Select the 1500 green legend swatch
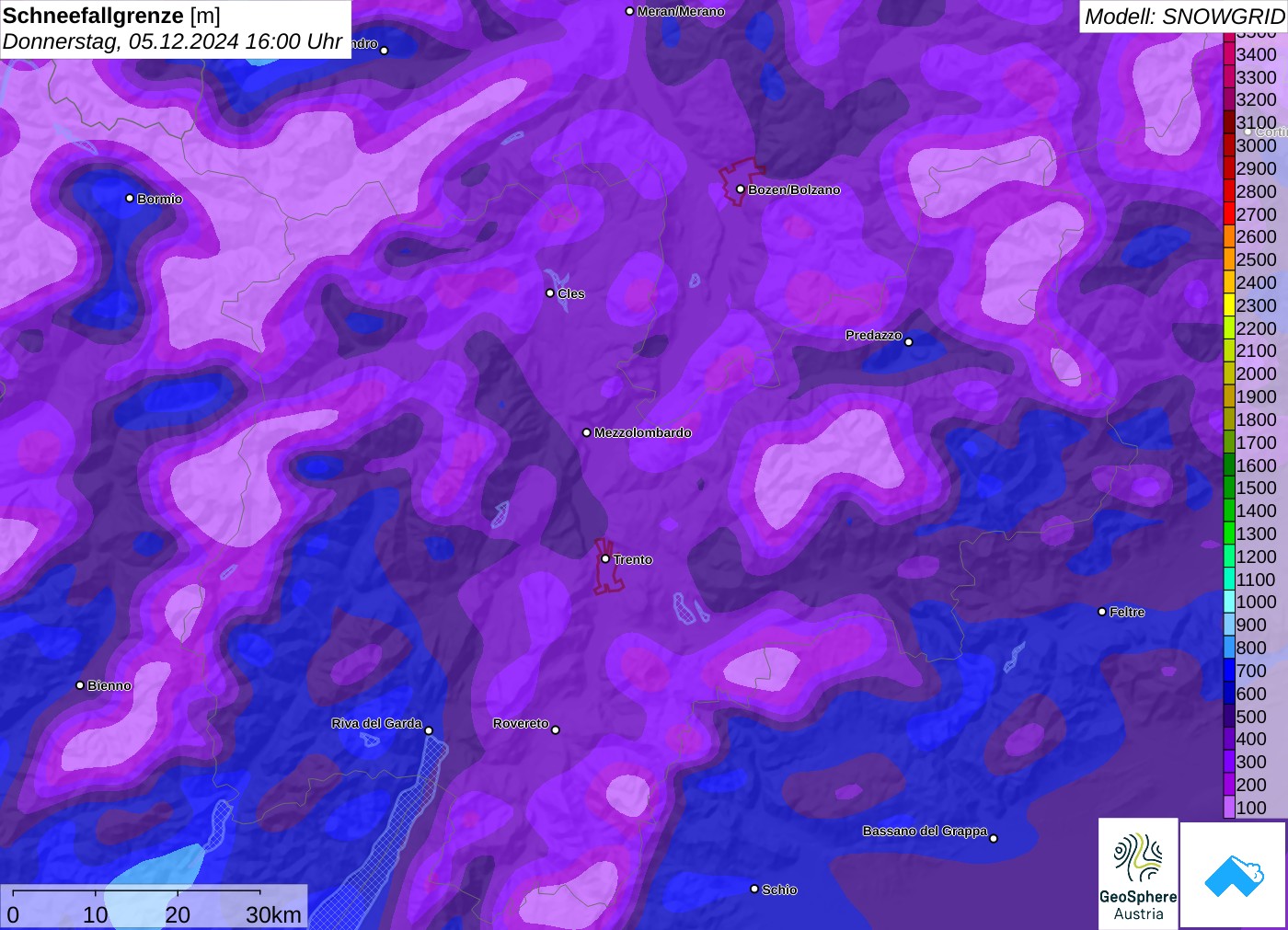The width and height of the screenshot is (1288, 930). [x=1229, y=488]
